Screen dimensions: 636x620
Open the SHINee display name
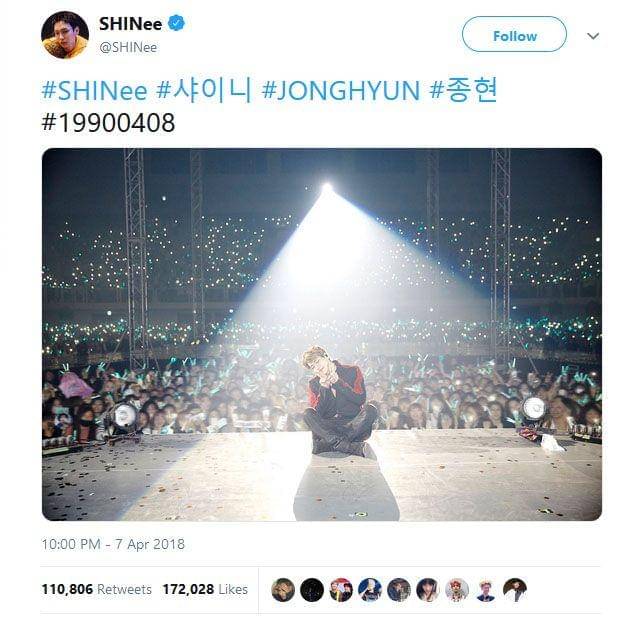(x=131, y=24)
